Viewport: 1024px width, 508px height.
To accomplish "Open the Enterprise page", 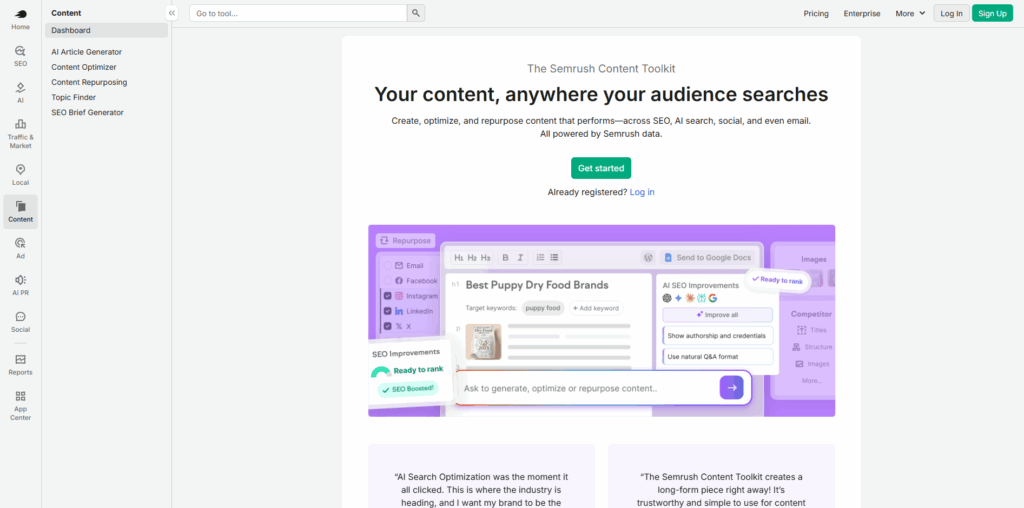I will pyautogui.click(x=861, y=13).
